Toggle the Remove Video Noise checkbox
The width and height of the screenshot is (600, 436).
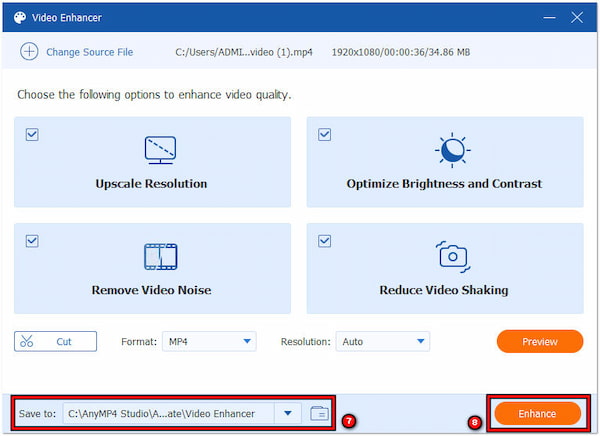[x=32, y=240]
